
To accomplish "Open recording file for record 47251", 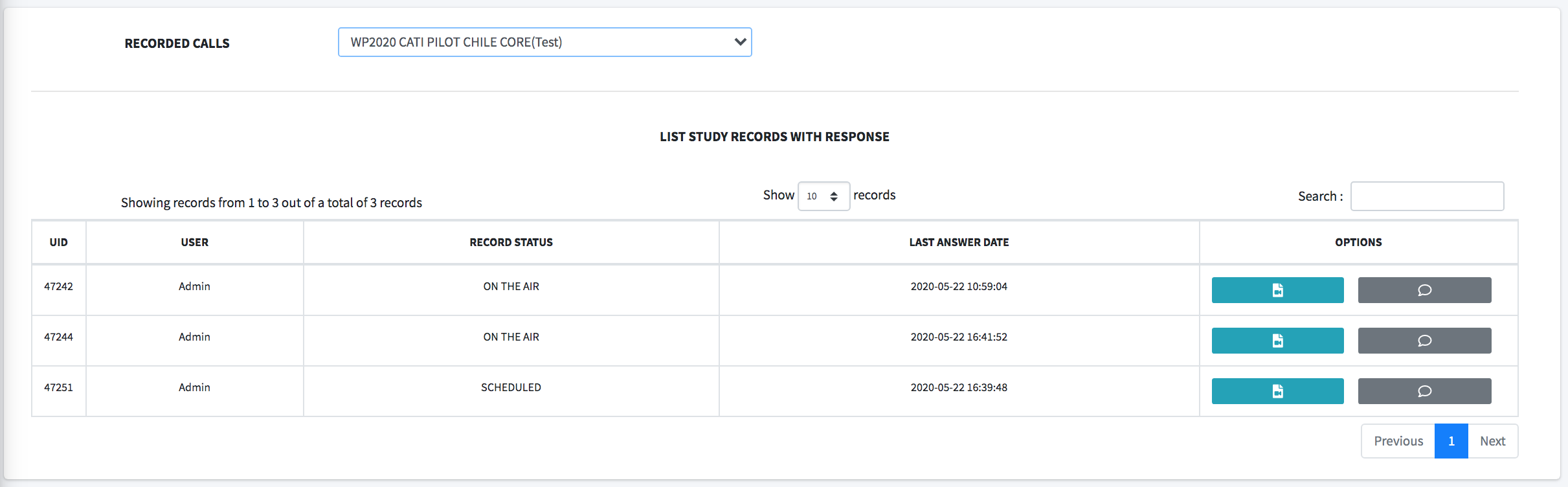I will pyautogui.click(x=1277, y=391).
